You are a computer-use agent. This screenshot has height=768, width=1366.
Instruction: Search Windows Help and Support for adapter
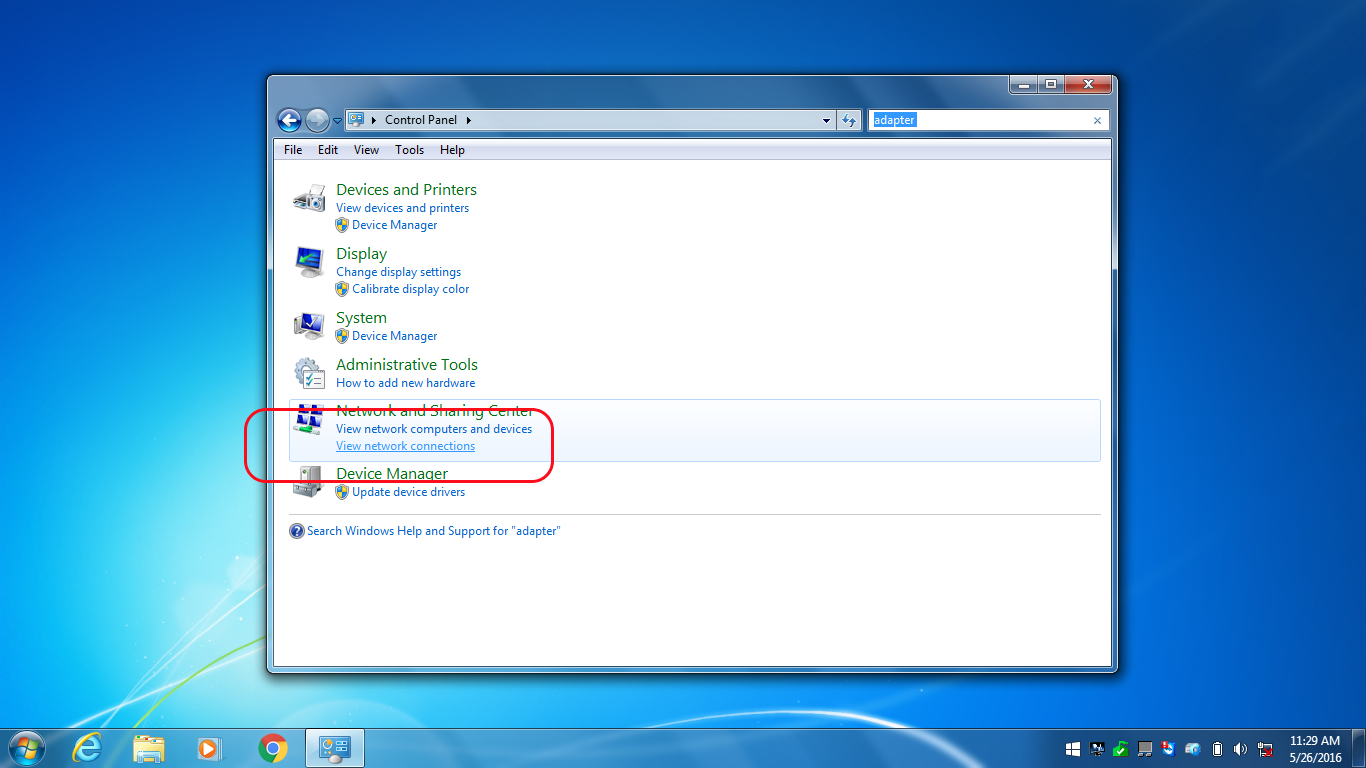[x=434, y=531]
